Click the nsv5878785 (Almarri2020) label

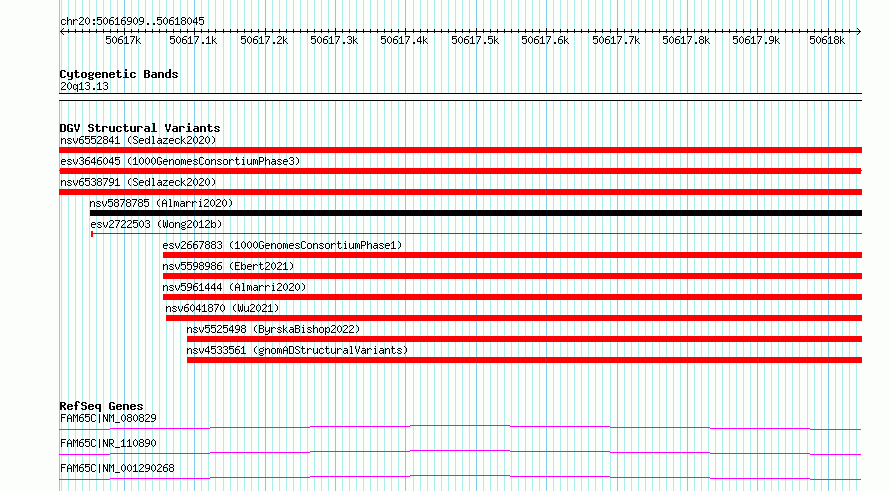coord(161,203)
